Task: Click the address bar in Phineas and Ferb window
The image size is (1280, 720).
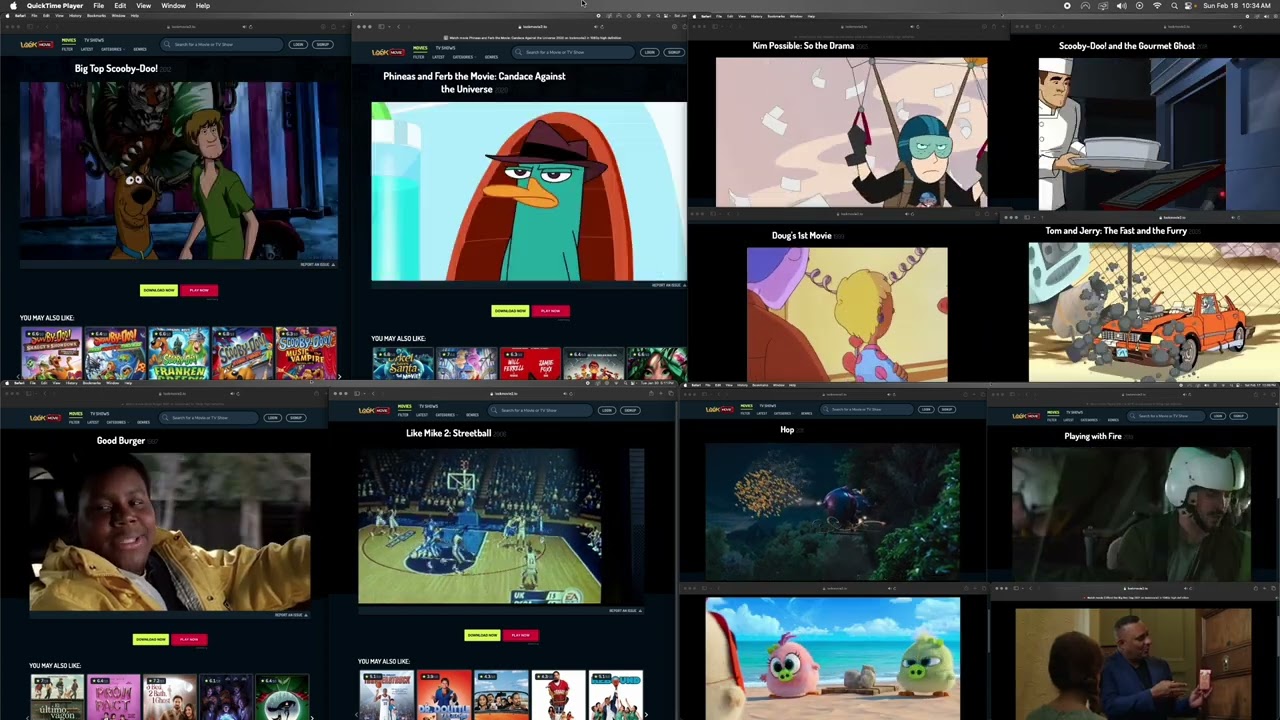Action: 535,26
